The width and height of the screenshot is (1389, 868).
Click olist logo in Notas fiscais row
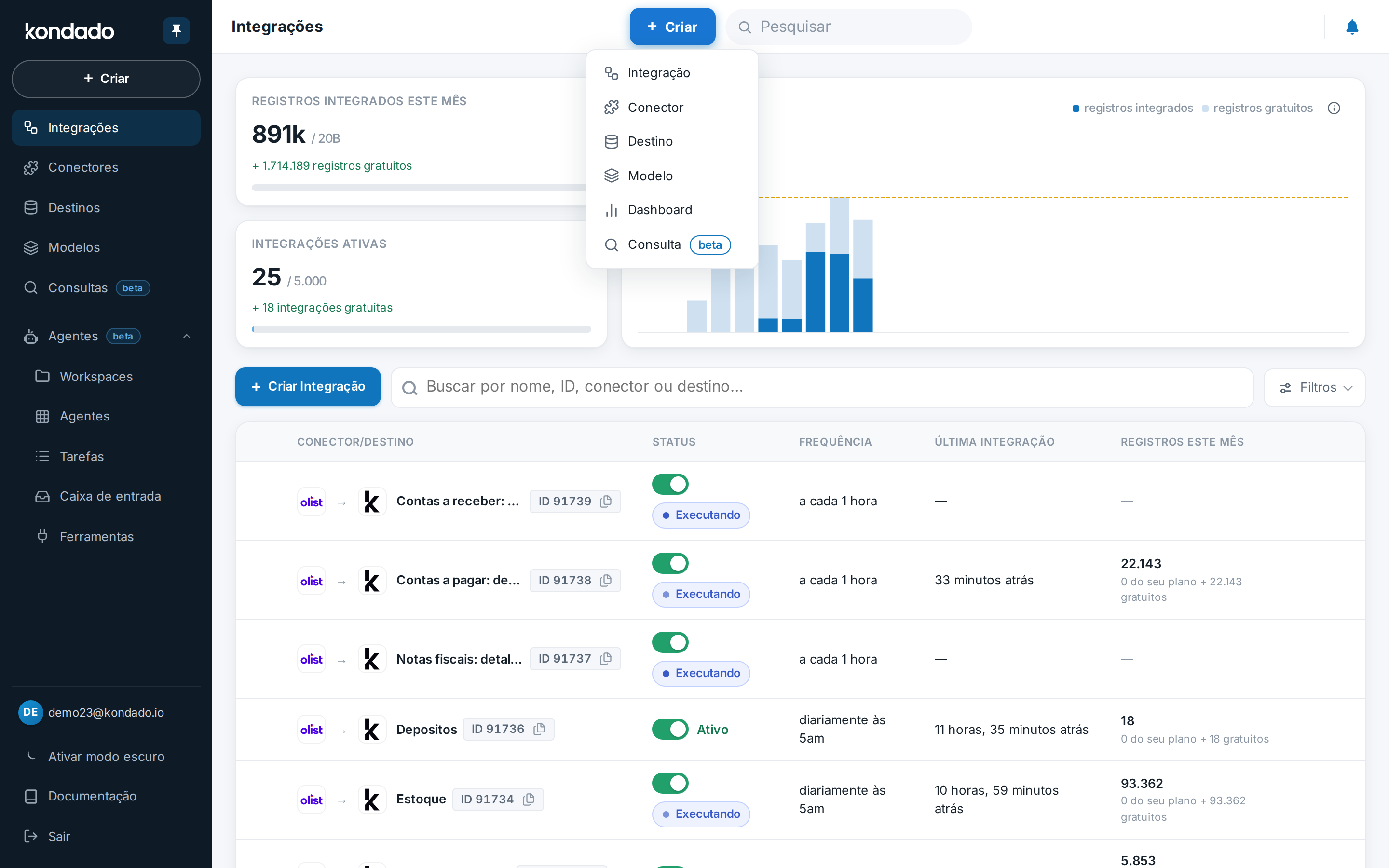tap(312, 658)
